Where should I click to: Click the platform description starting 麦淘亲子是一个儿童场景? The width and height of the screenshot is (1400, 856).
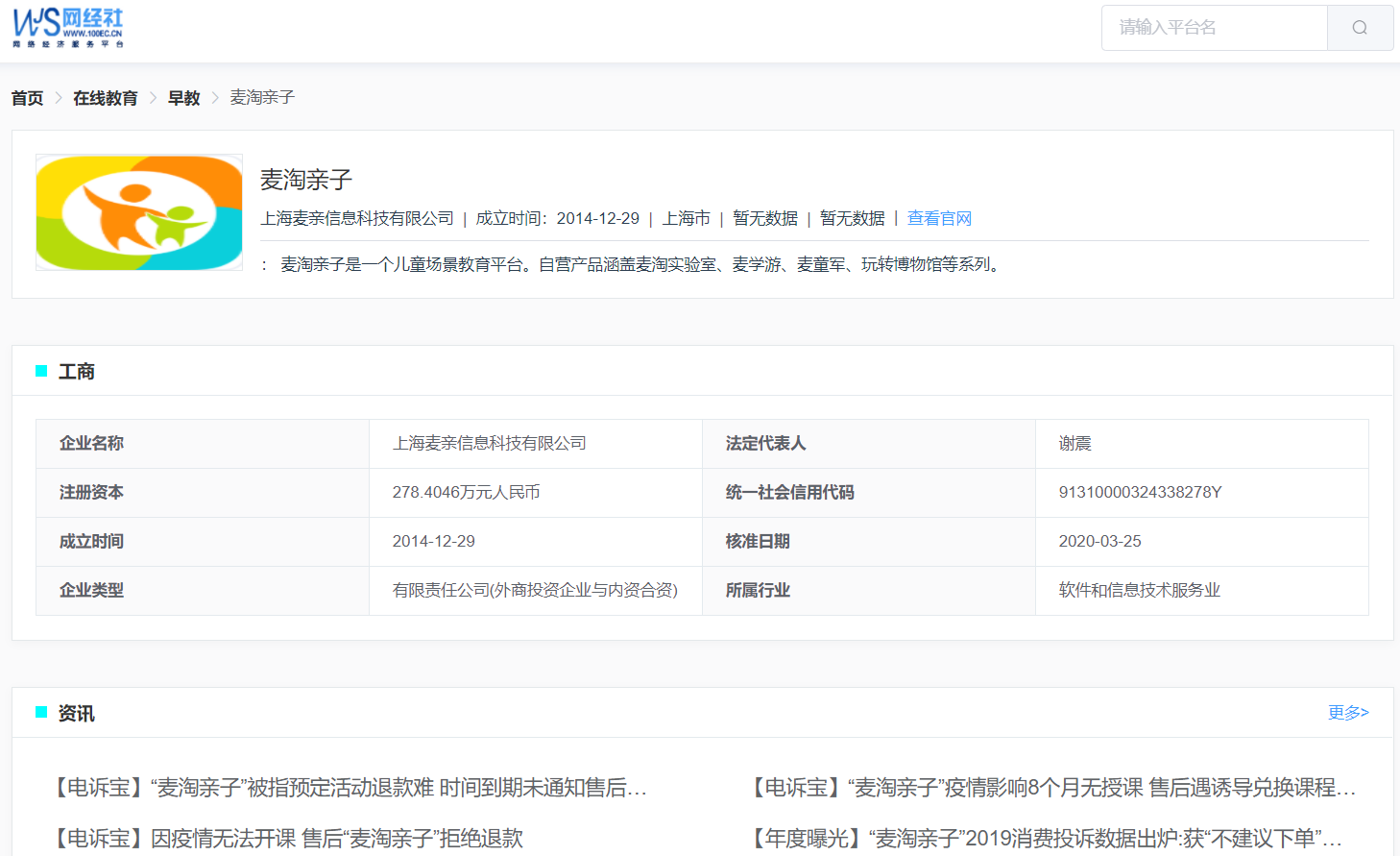642,264
